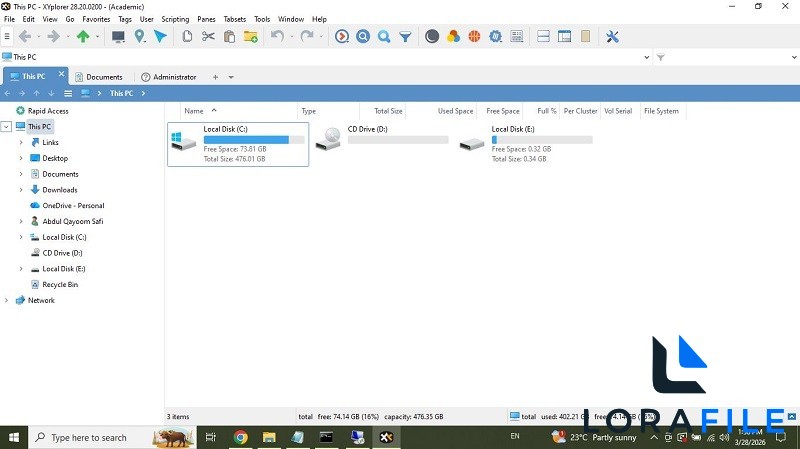Click the blue gear badge toolbar icon
The image size is (800, 449).
coord(495,36)
